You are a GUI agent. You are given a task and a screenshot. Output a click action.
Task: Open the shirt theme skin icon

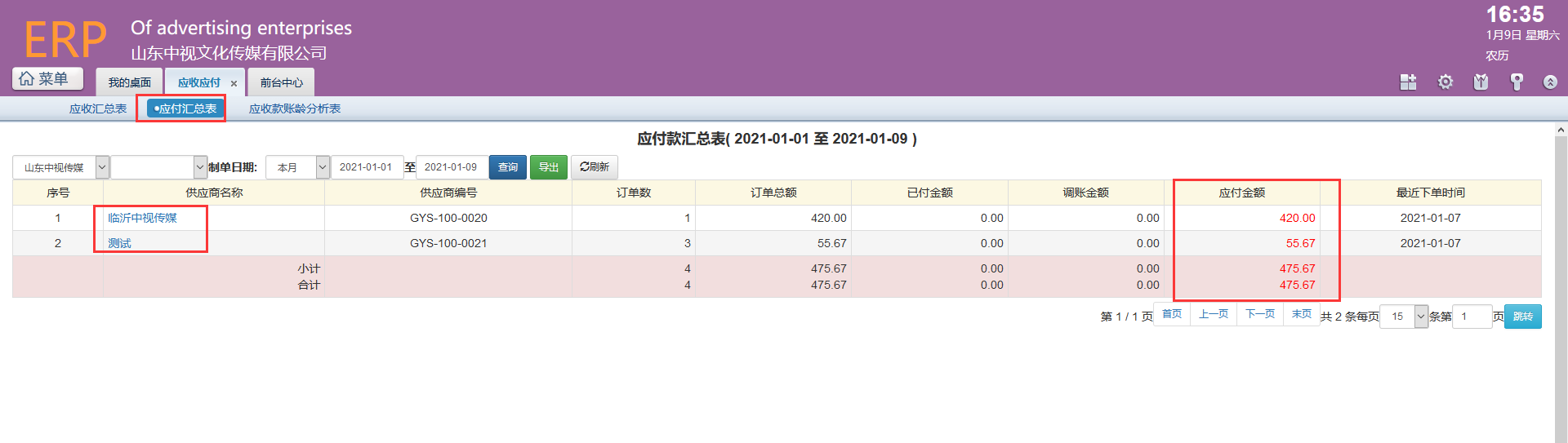1481,82
